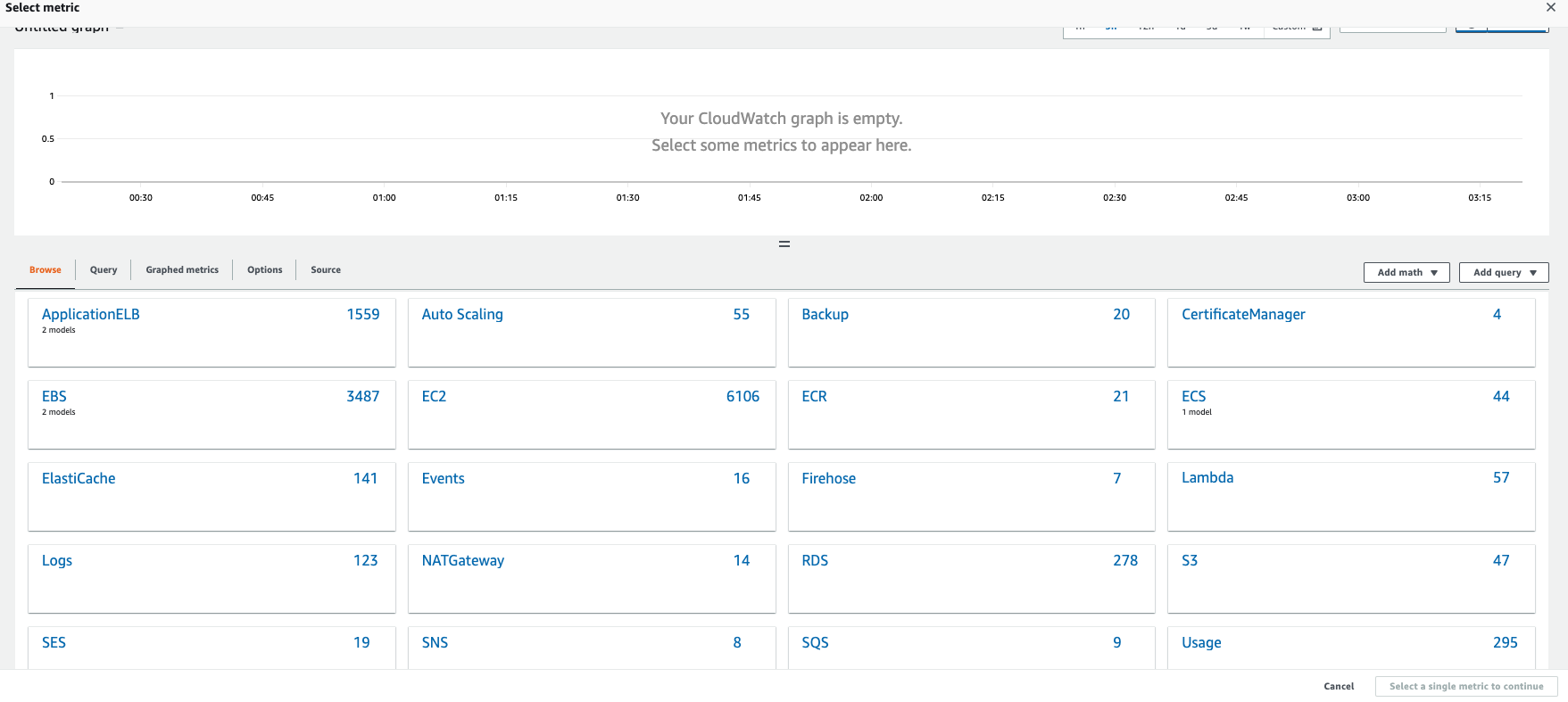Image resolution: width=1568 pixels, height=702 pixels.
Task: Open the Source tab
Action: (326, 269)
